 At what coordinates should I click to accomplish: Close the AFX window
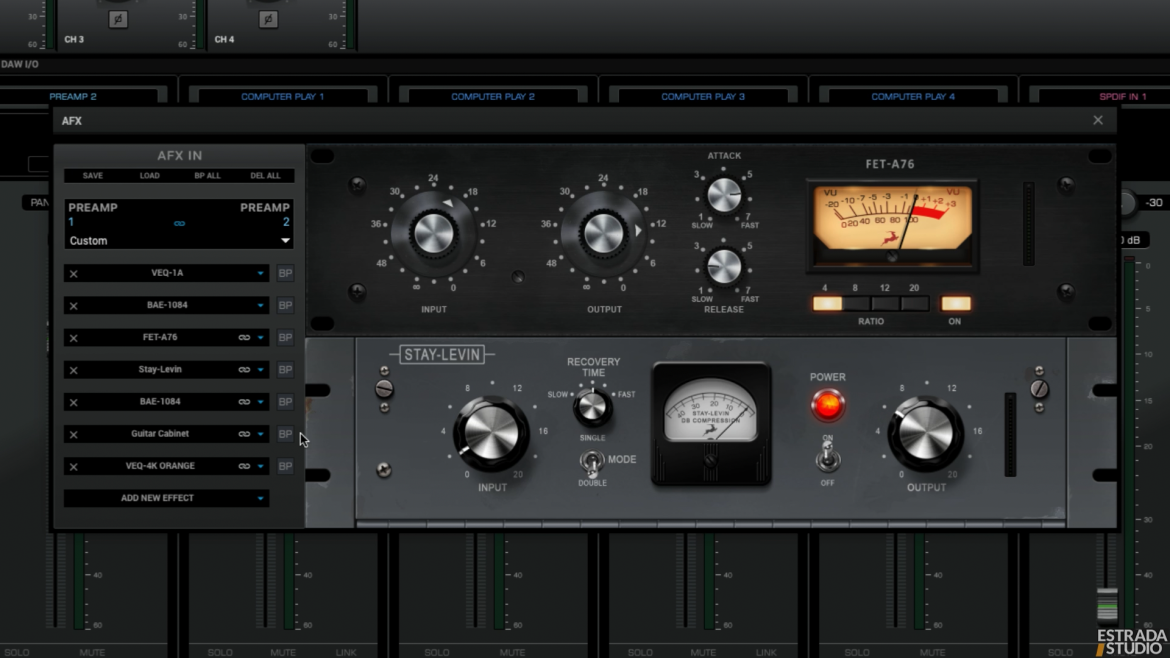1098,120
